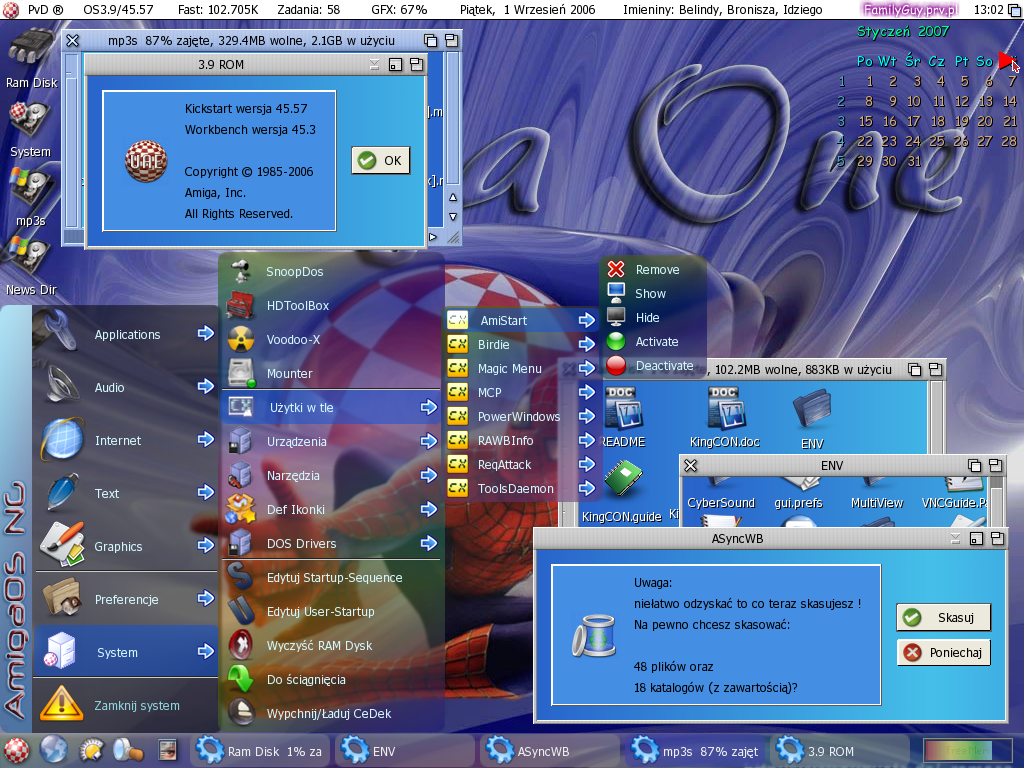Select the PowerWindows commodity entry

pyautogui.click(x=521, y=417)
